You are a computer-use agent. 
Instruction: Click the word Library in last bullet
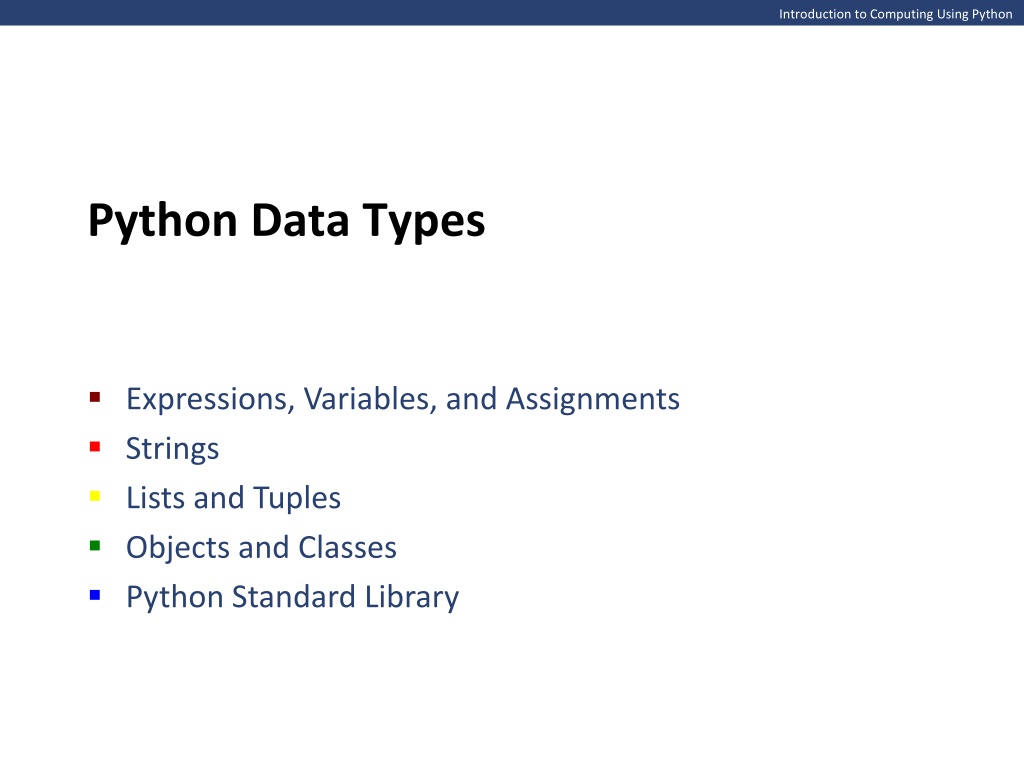[412, 598]
